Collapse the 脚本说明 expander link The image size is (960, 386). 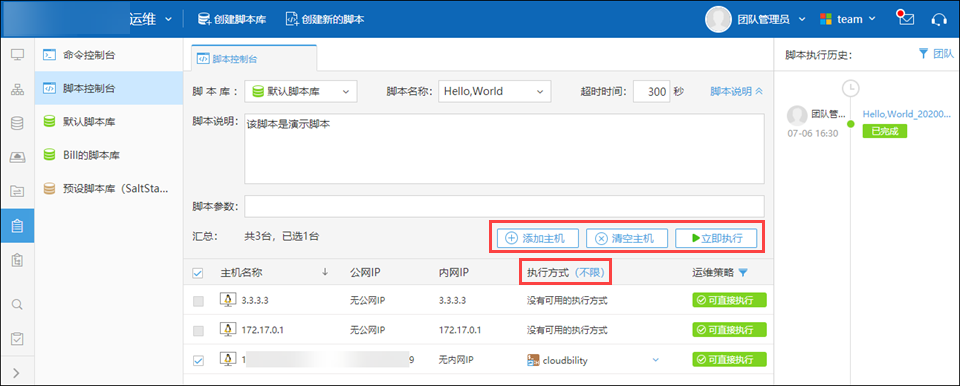tap(737, 91)
